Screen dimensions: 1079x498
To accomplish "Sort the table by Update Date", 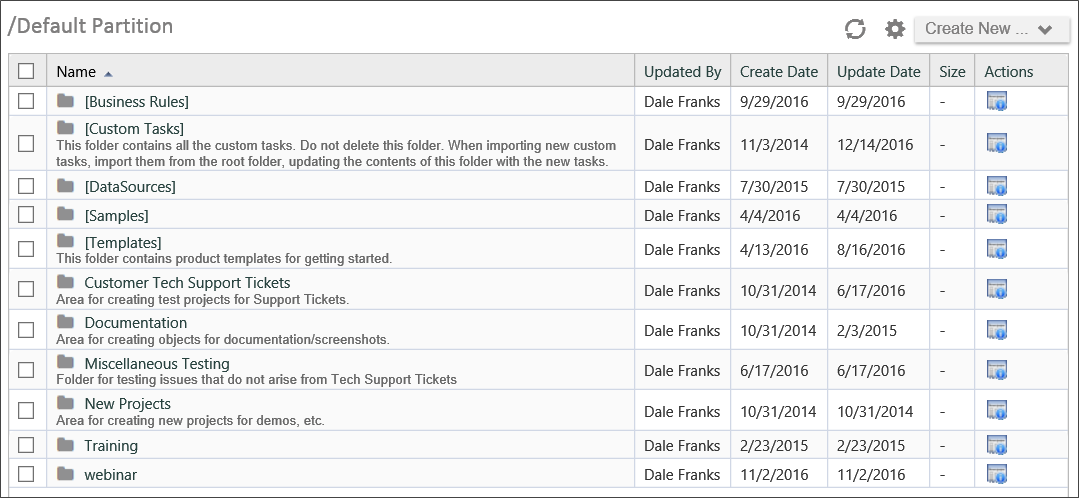I will click(878, 71).
